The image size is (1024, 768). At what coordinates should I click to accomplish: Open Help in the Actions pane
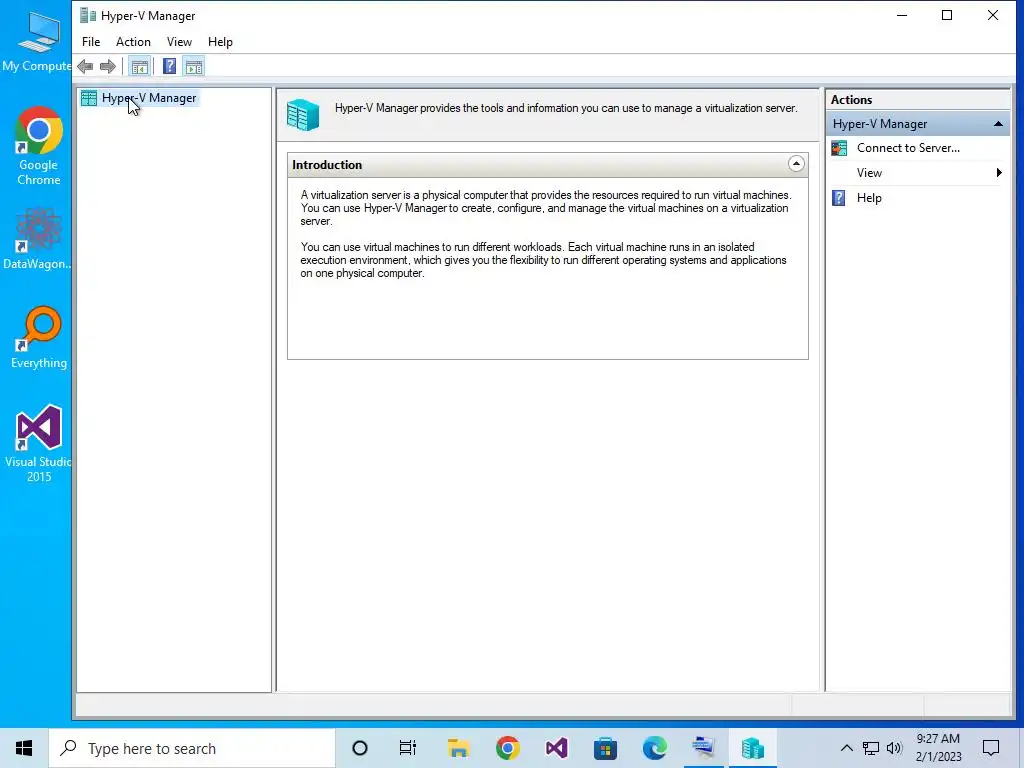[869, 198]
